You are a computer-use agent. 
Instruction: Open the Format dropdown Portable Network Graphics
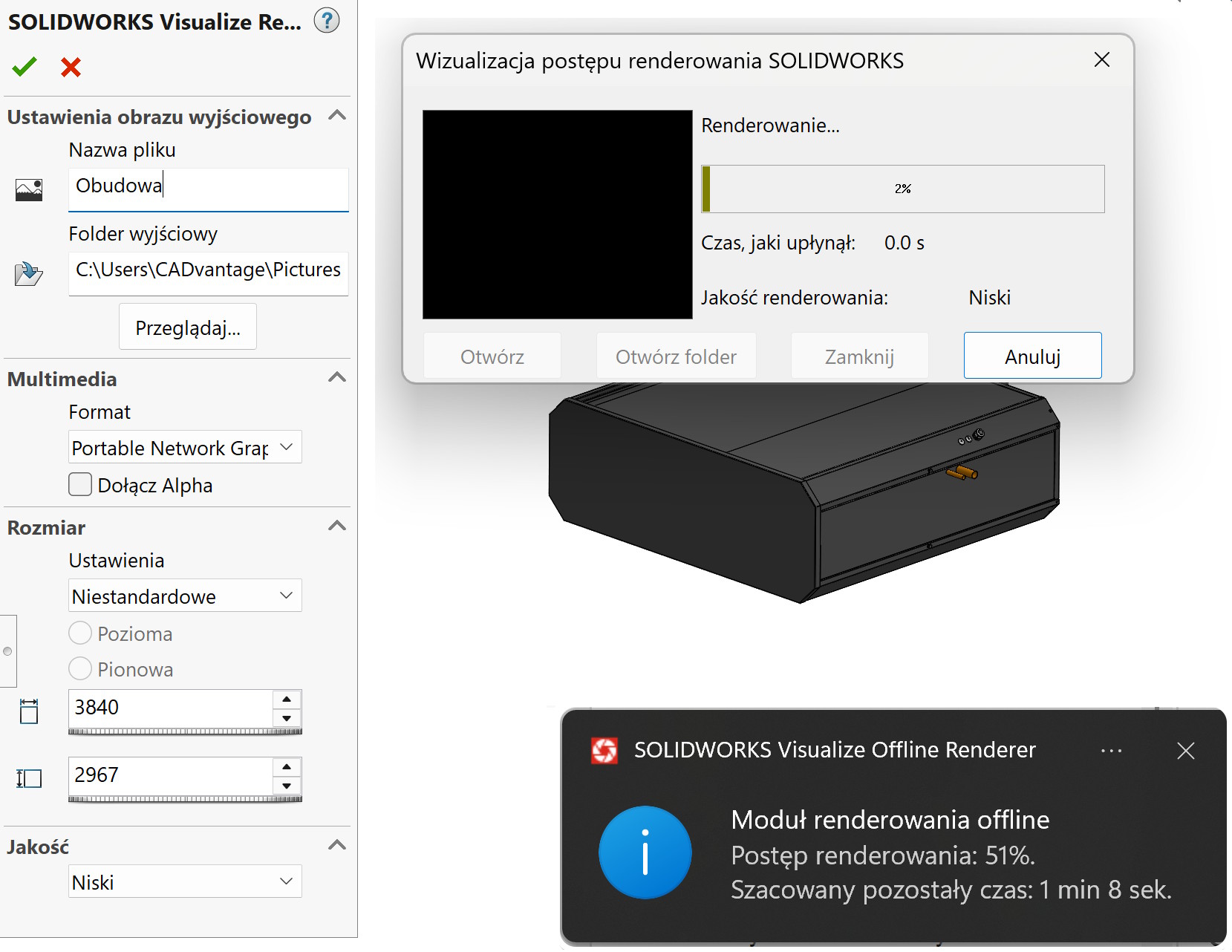tap(185, 448)
